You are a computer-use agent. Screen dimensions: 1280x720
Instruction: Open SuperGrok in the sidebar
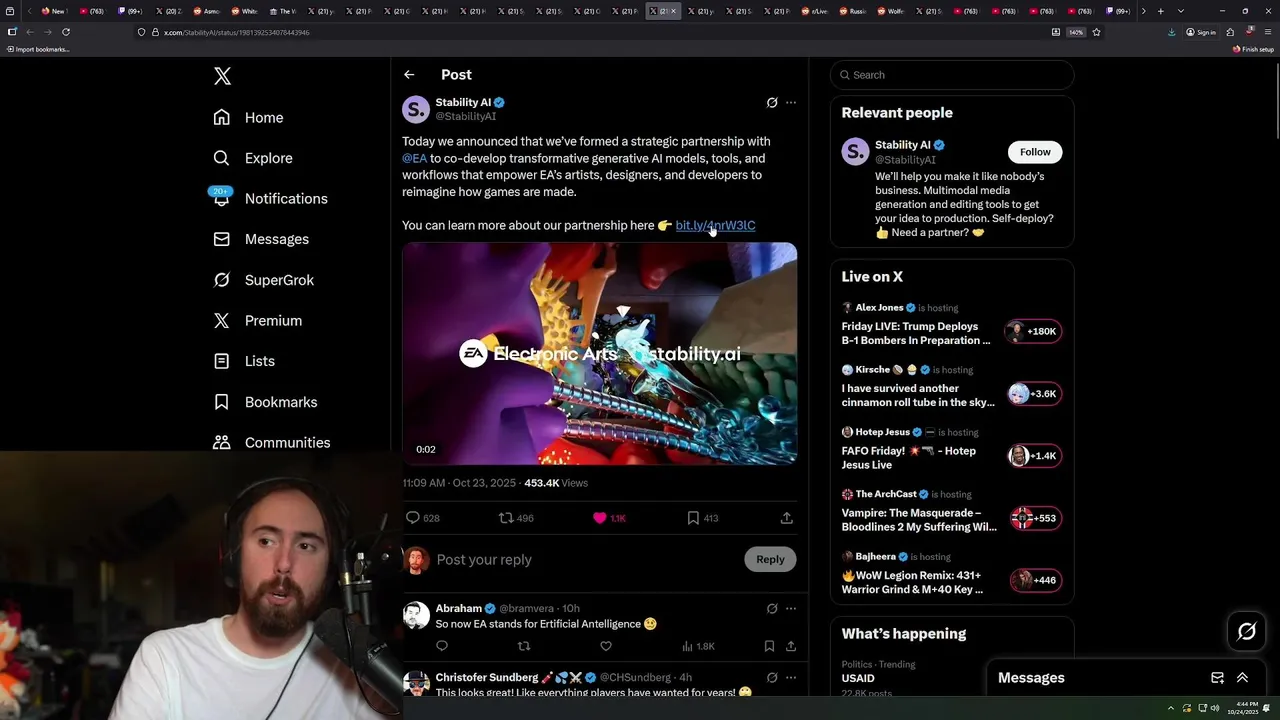click(264, 280)
